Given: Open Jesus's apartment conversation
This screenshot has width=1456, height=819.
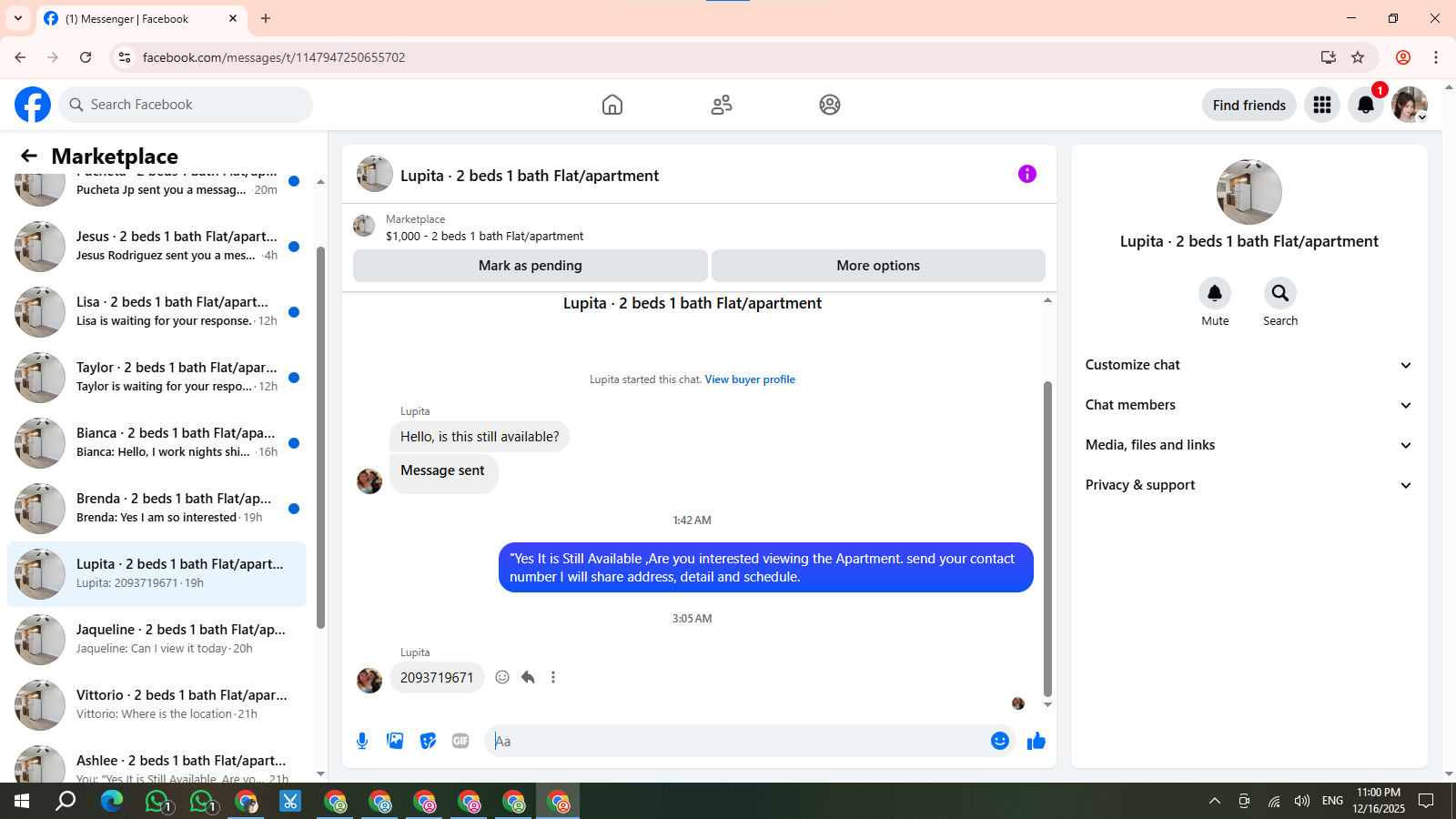Looking at the screenshot, I should (x=157, y=247).
